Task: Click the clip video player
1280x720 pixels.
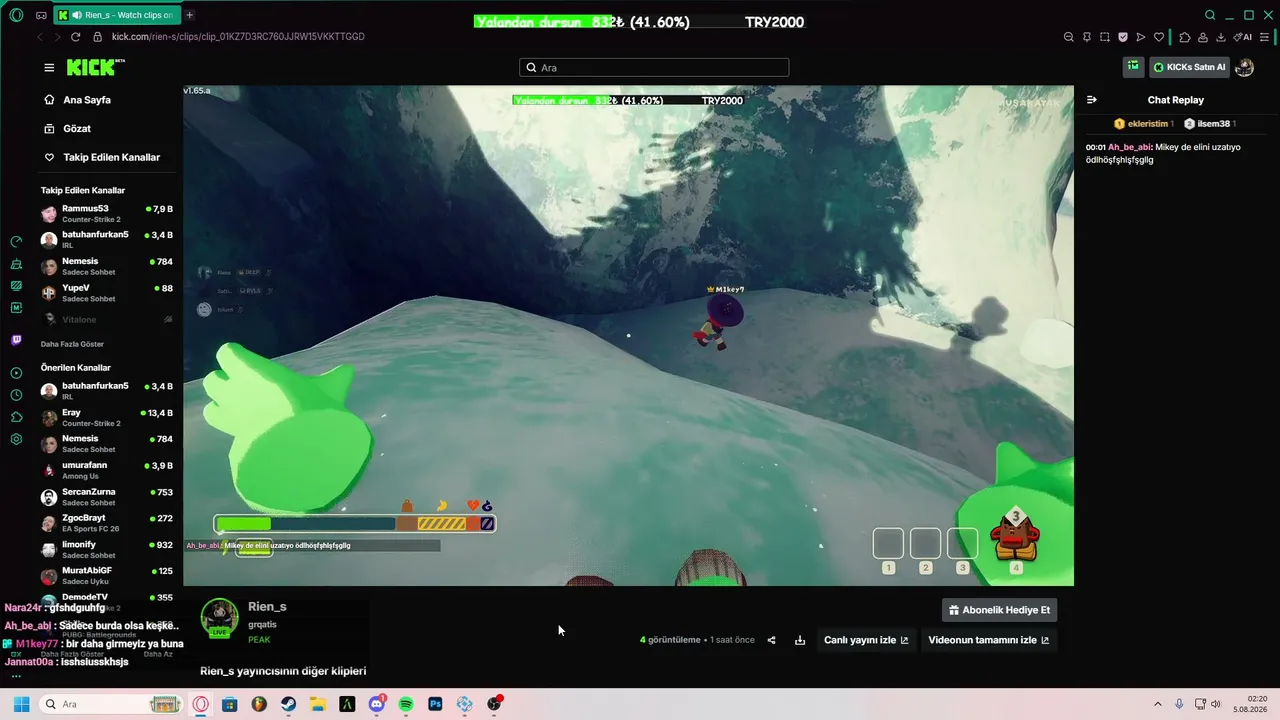Action: (x=628, y=335)
